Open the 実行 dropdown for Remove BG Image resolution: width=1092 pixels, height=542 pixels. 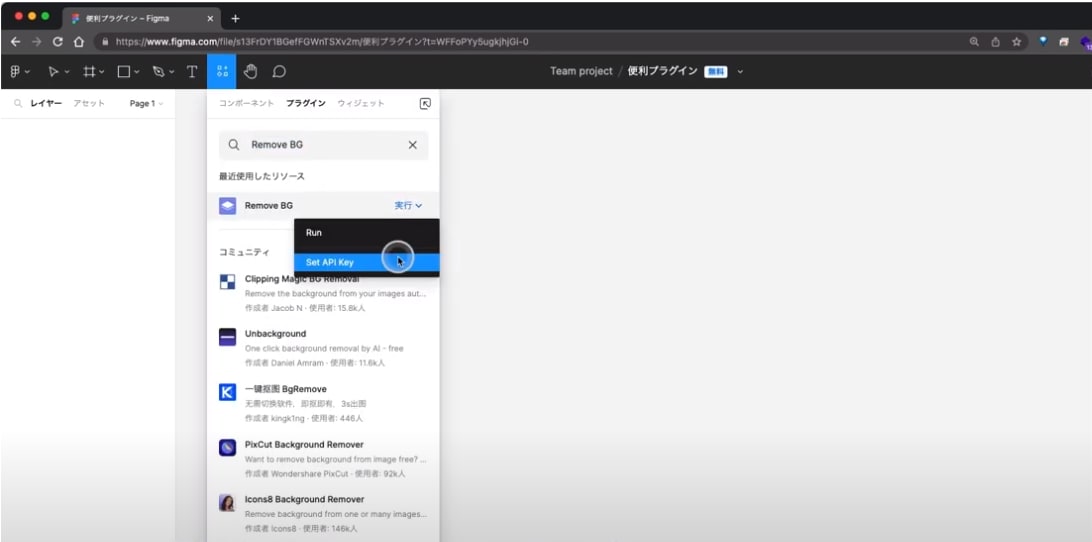408,206
